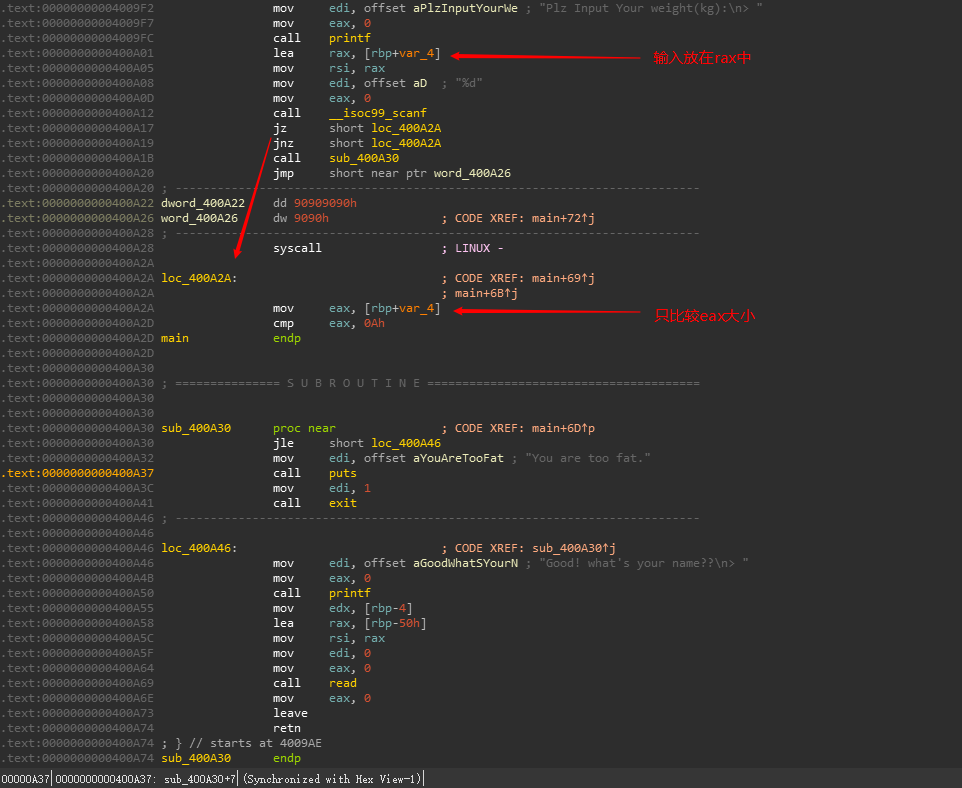Screen dimensions: 962x788
Task: Select the puts call target
Action: 342,473
